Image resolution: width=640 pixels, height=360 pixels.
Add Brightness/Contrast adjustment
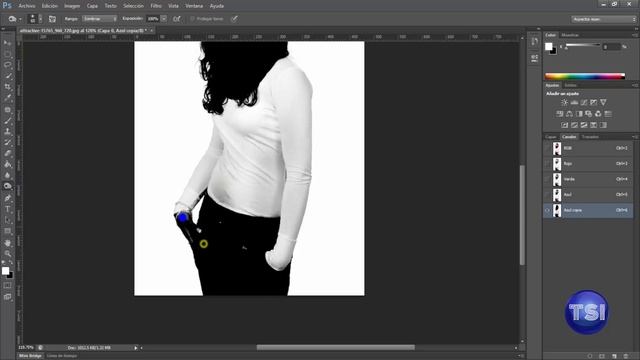(x=564, y=102)
